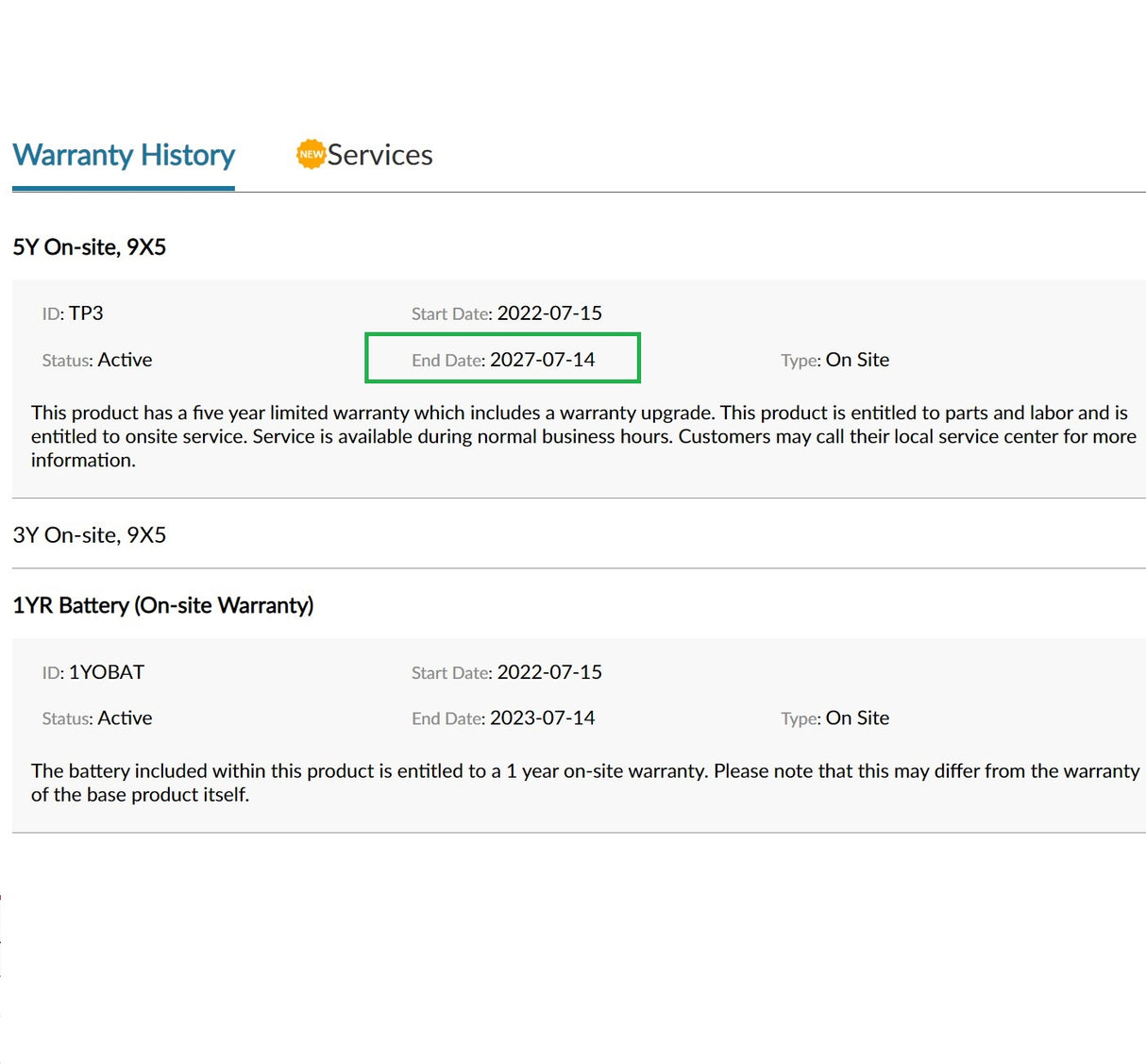The width and height of the screenshot is (1146, 1064).
Task: Click the 1YOBAT warranty ID
Action: coord(106,672)
